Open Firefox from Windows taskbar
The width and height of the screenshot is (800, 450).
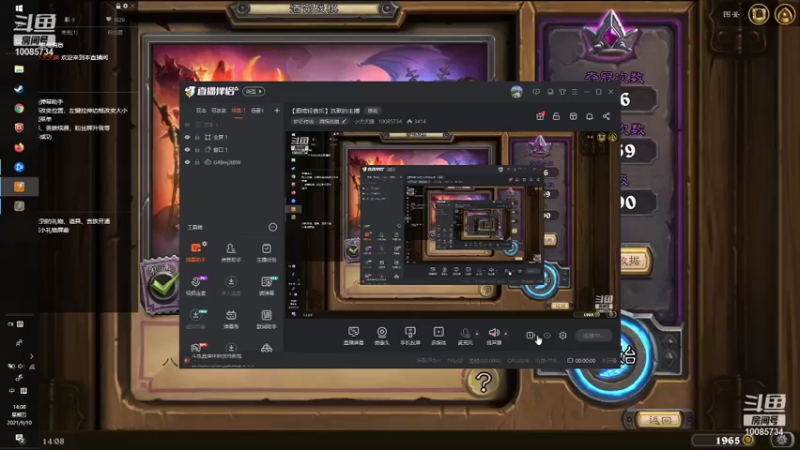click(x=19, y=147)
